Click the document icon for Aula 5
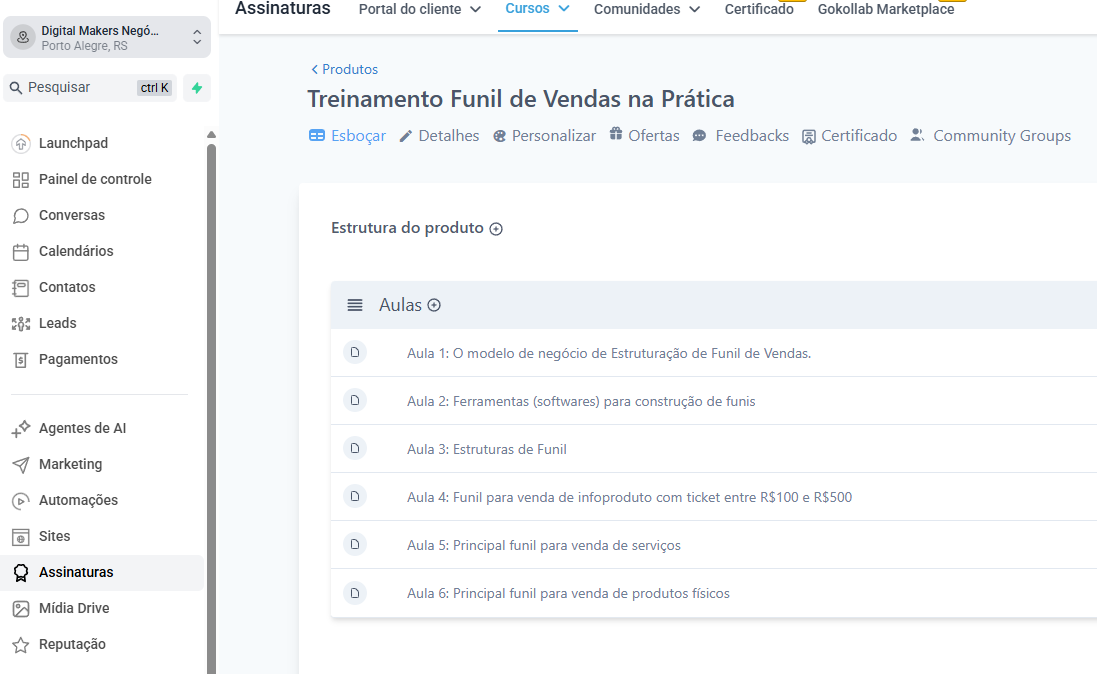The width and height of the screenshot is (1097, 674). tap(355, 544)
